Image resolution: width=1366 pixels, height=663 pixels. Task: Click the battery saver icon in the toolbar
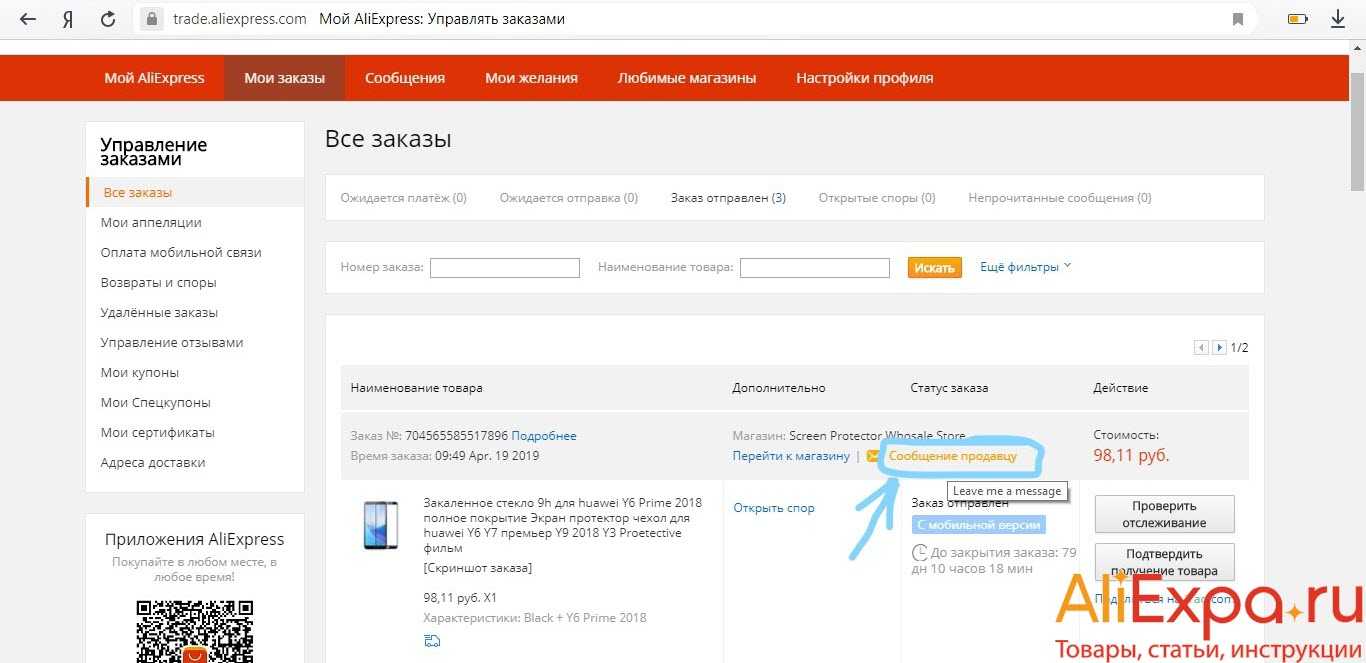pos(1297,19)
